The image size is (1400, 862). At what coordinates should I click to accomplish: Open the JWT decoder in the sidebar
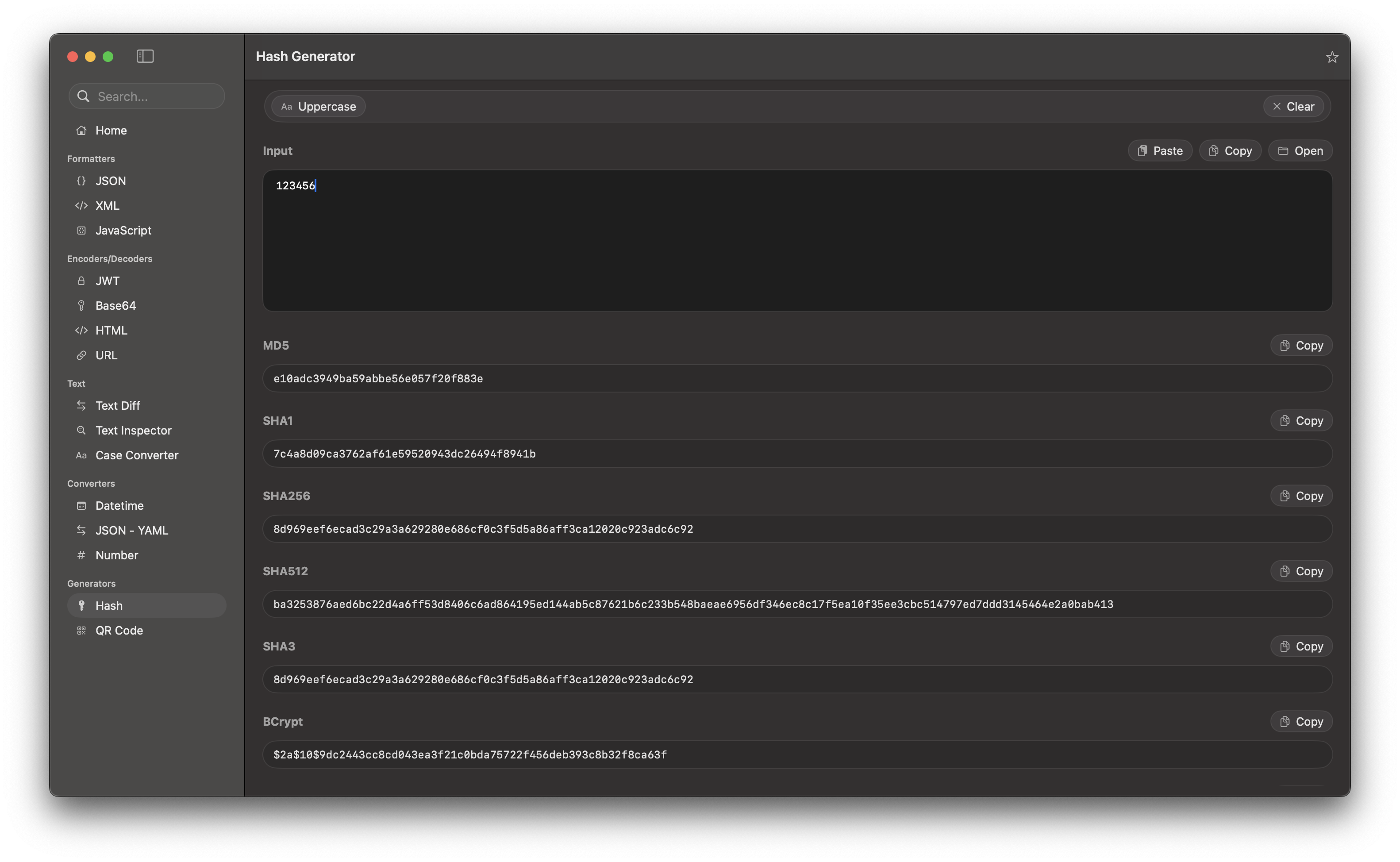107,281
